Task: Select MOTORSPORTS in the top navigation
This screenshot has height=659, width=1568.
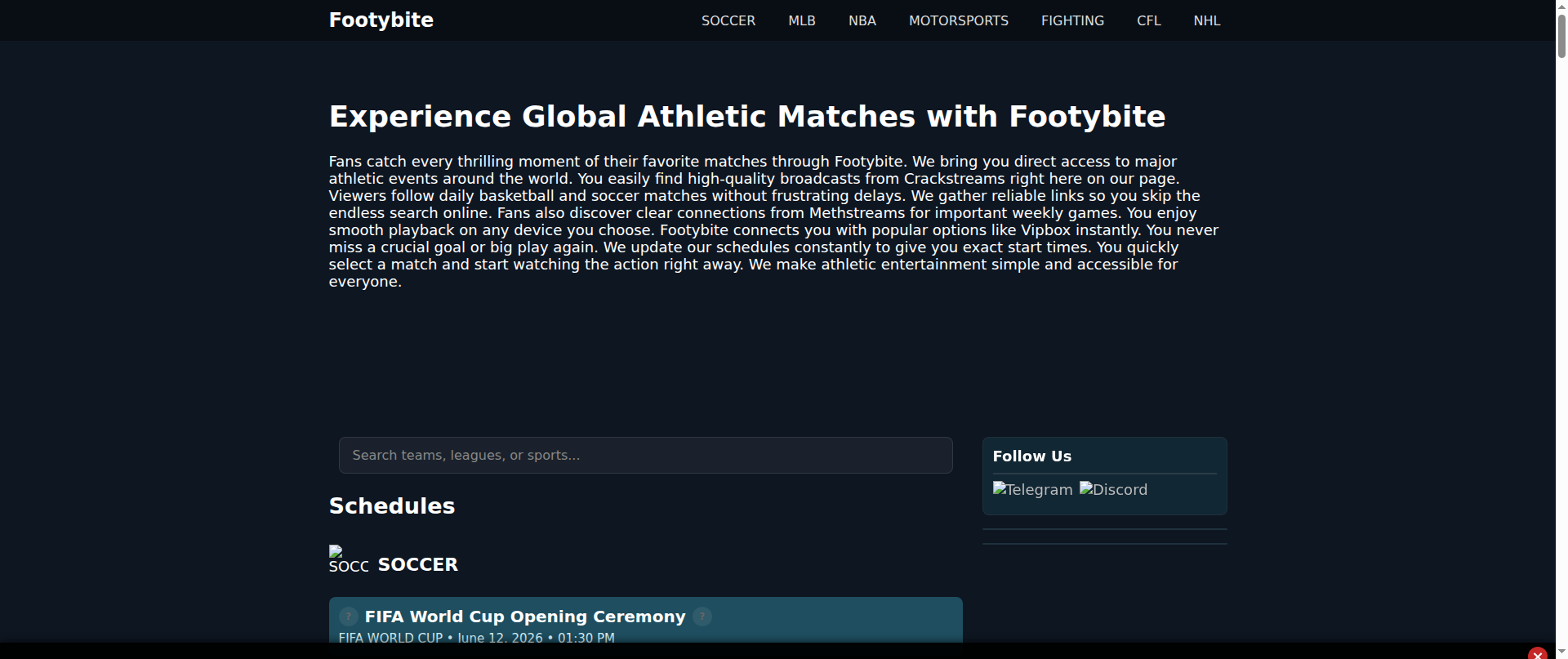Action: click(958, 21)
